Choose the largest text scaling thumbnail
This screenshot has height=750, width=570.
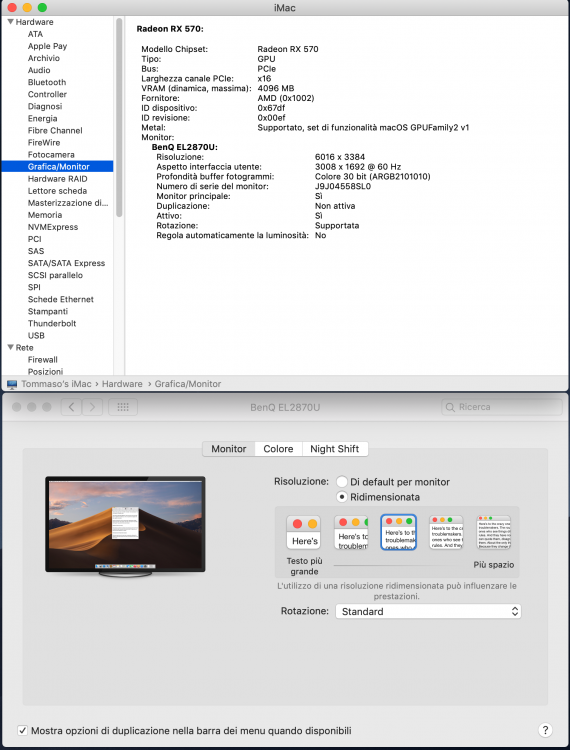tap(304, 532)
